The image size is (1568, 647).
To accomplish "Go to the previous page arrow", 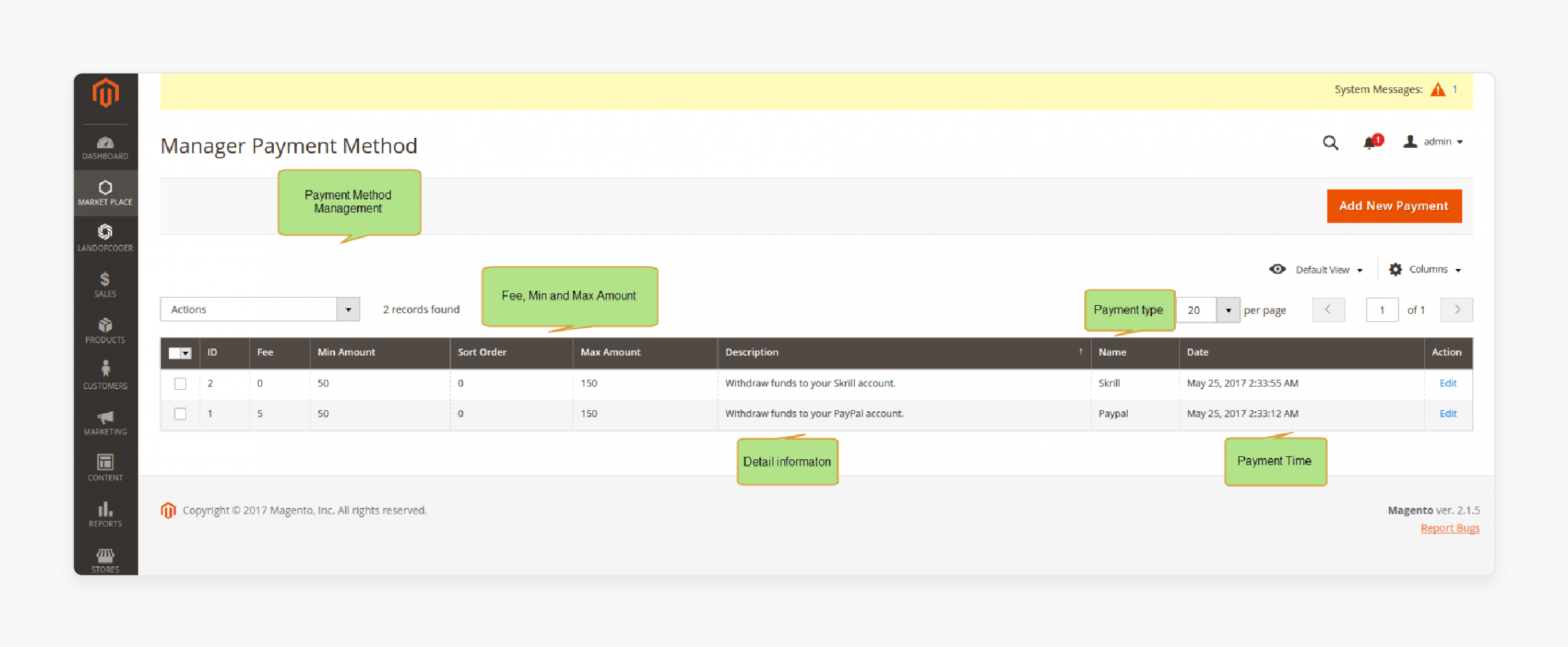I will pos(1328,310).
